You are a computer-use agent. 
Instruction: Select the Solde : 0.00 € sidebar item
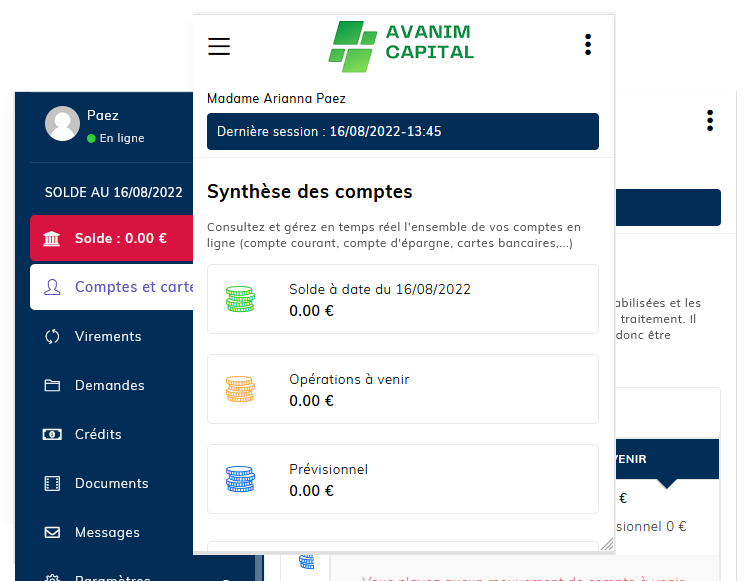pyautogui.click(x=111, y=238)
